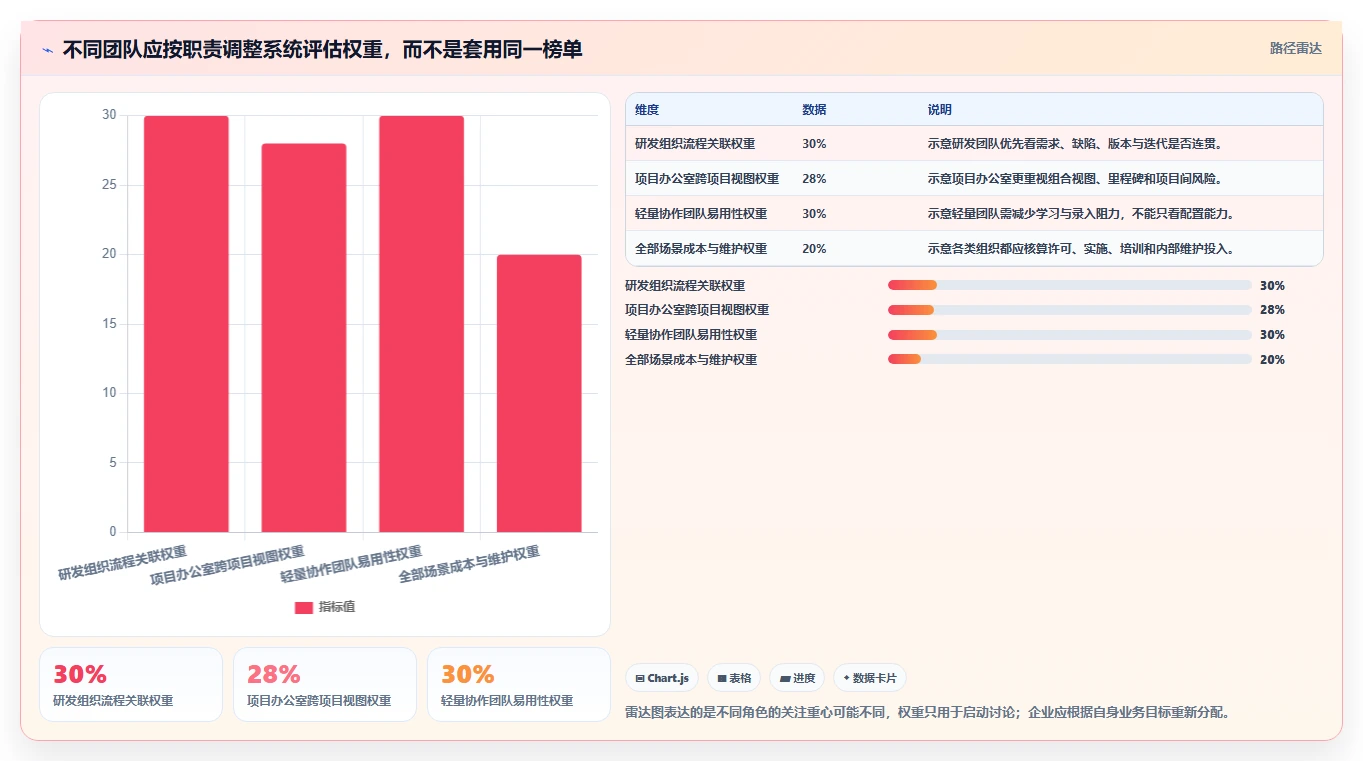Screen dimensions: 1363x761
Task: Click the page title 不同团队应按职责调整系统评估权重，而不是套用同一榜单
Action: [x=322, y=49]
